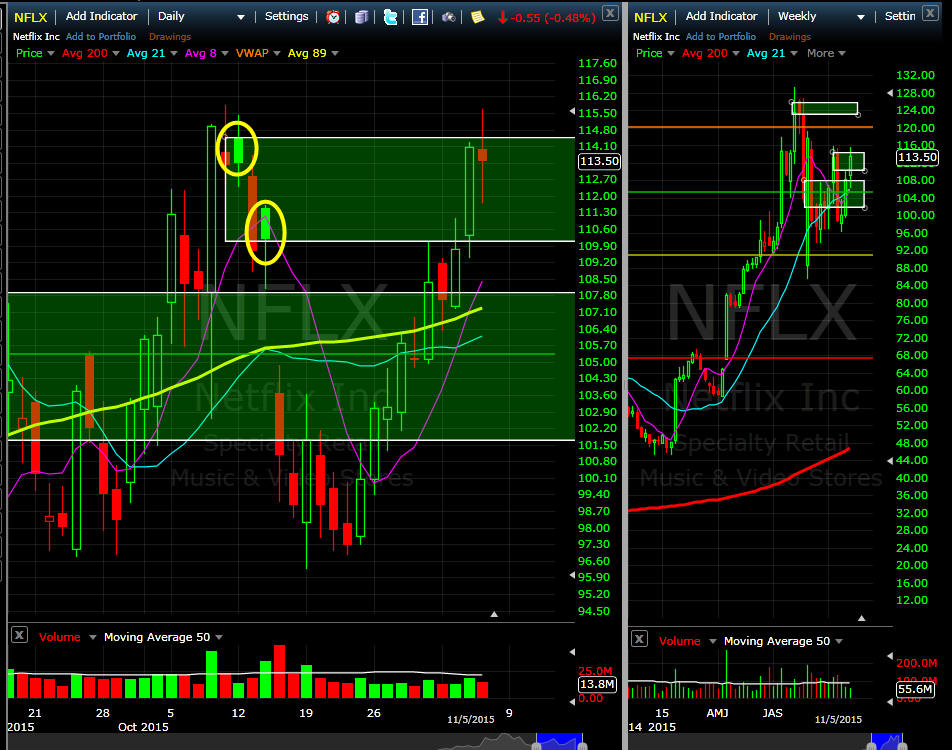The width and height of the screenshot is (952, 750).
Task: Click Add to Portfolio in weekly chart
Action: coord(721,36)
